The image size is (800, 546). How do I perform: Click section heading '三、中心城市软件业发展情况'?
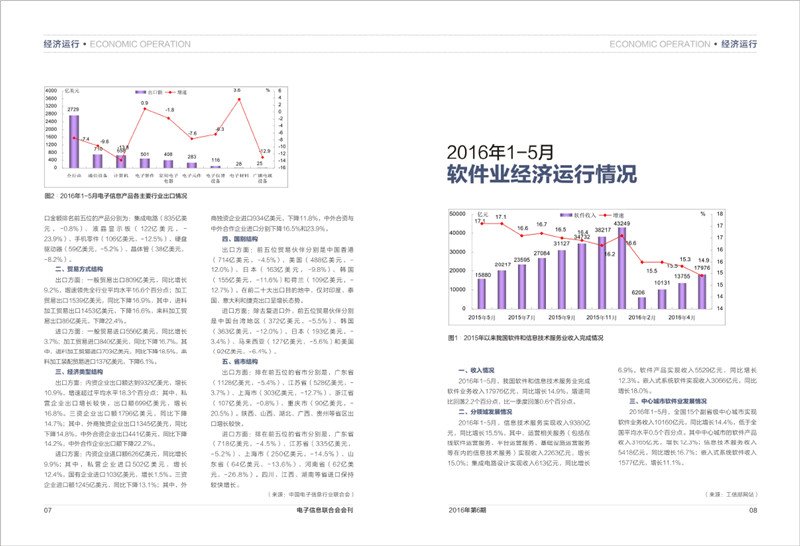(668, 401)
